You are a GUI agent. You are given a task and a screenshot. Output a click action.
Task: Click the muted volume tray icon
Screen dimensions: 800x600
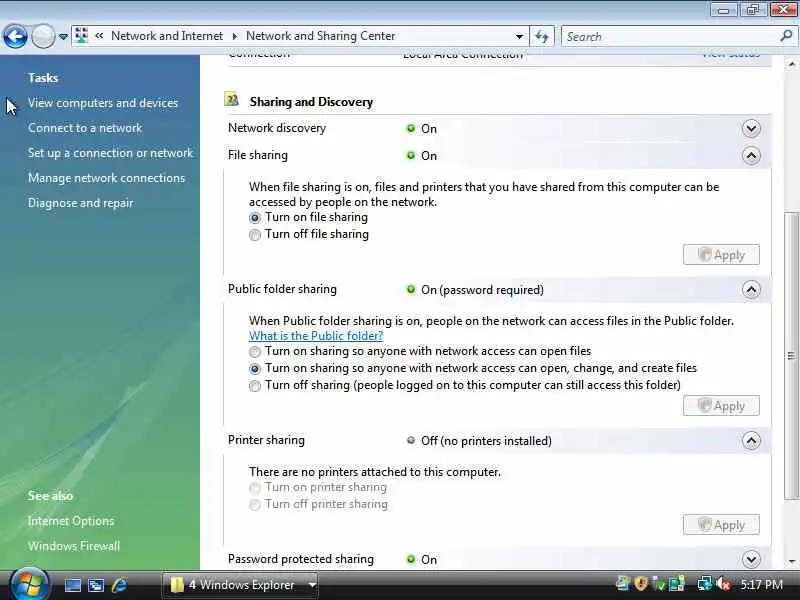pos(722,583)
